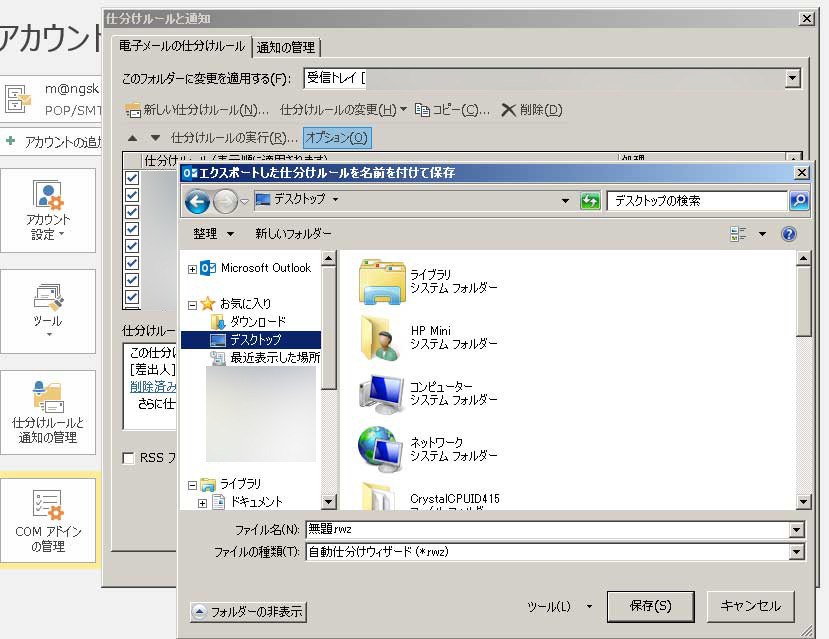Image resolution: width=829 pixels, height=639 pixels.
Task: Open the 整理 menu
Action: [x=213, y=234]
